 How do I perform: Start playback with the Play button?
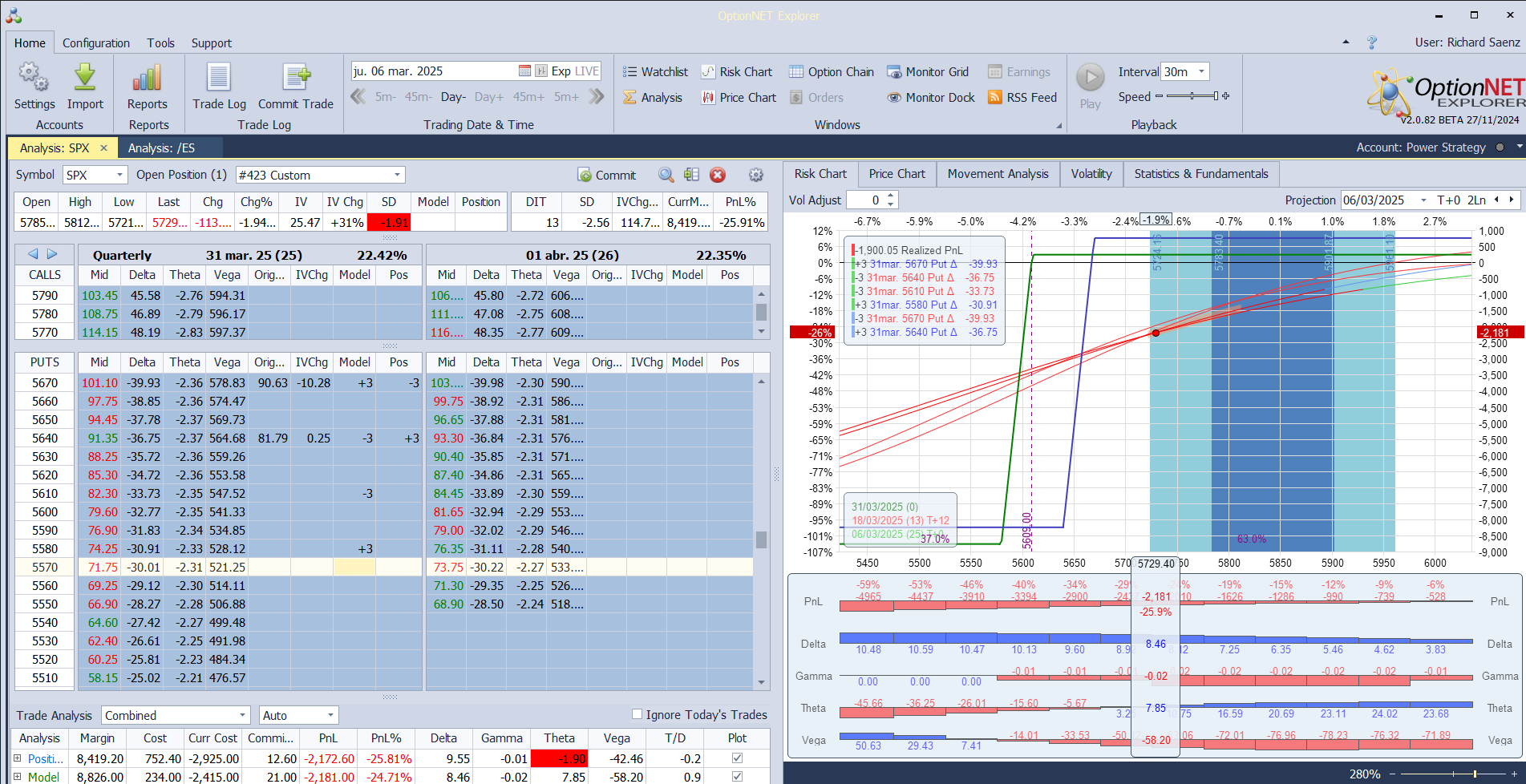1091,78
